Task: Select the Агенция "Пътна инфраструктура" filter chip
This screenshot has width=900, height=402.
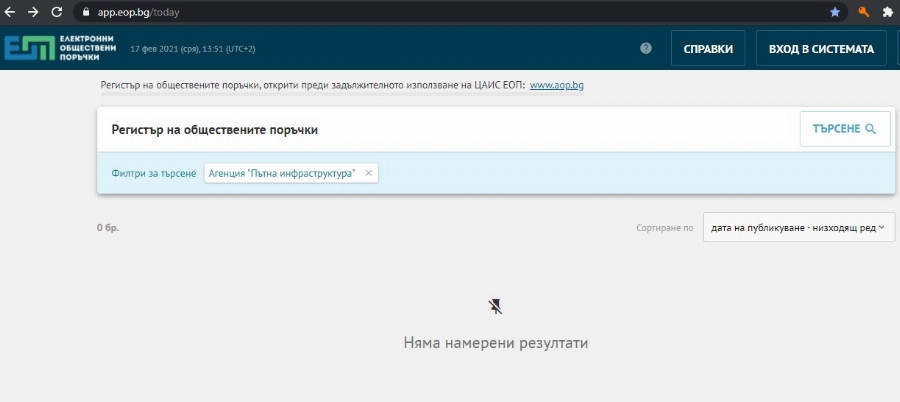Action: tap(281, 174)
